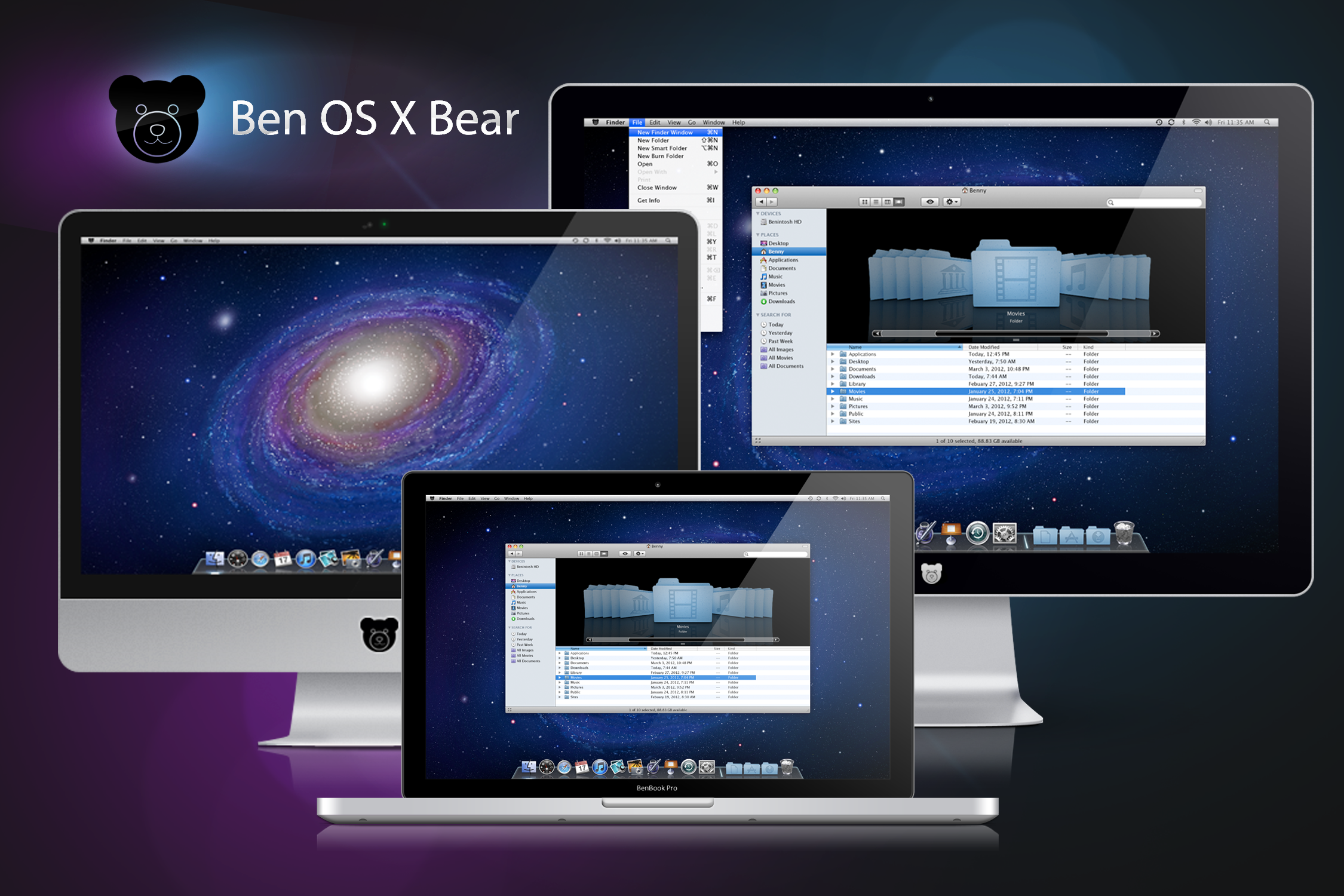Select Cover Flow view in large monitor Finder
1344x896 pixels.
899,202
